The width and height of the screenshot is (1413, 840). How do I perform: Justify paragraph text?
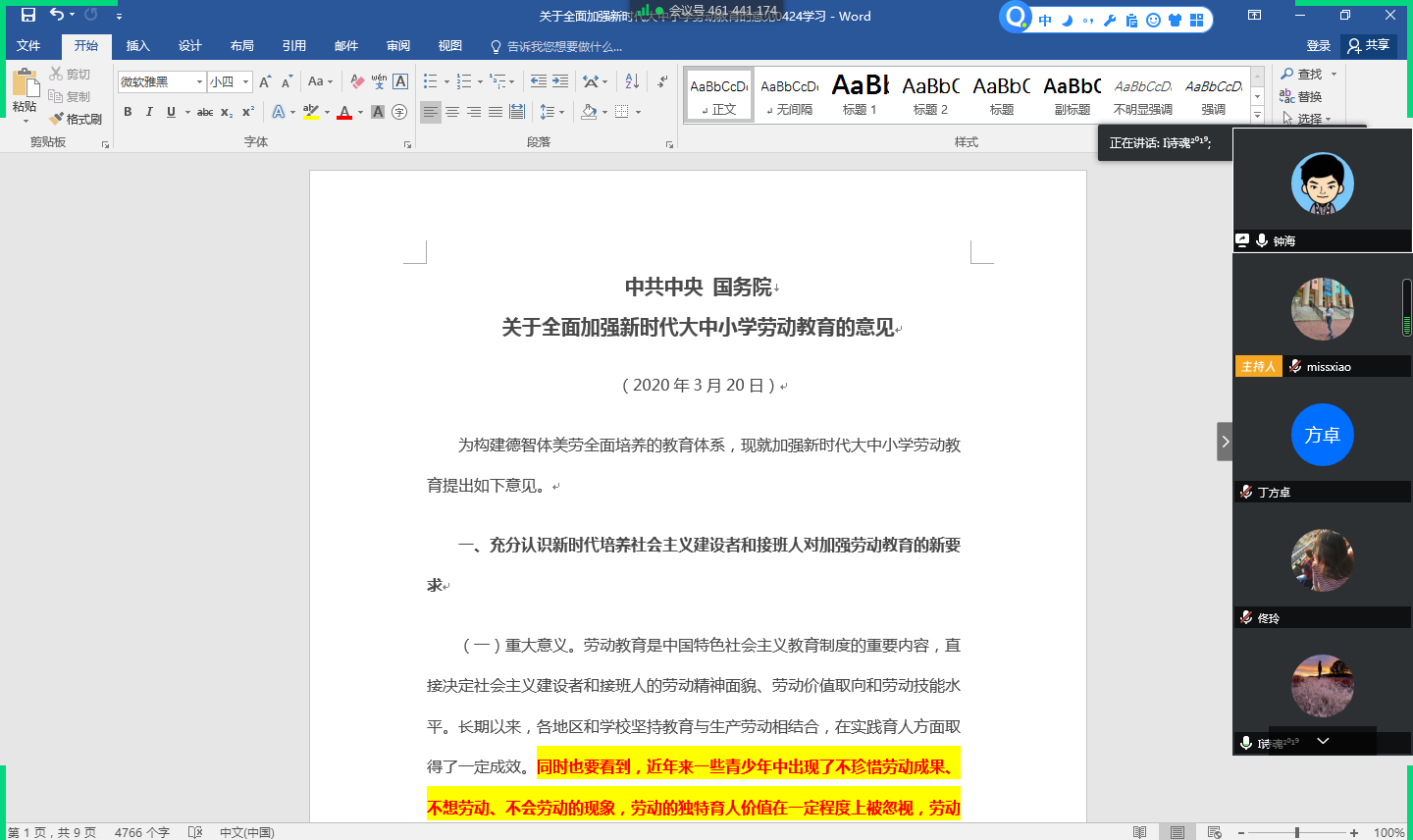(x=496, y=112)
